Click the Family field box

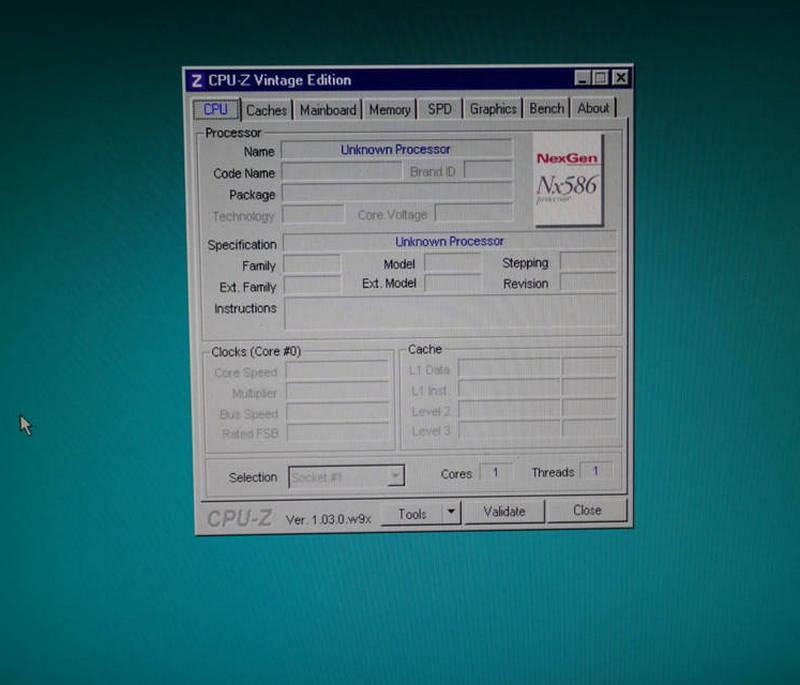(312, 264)
